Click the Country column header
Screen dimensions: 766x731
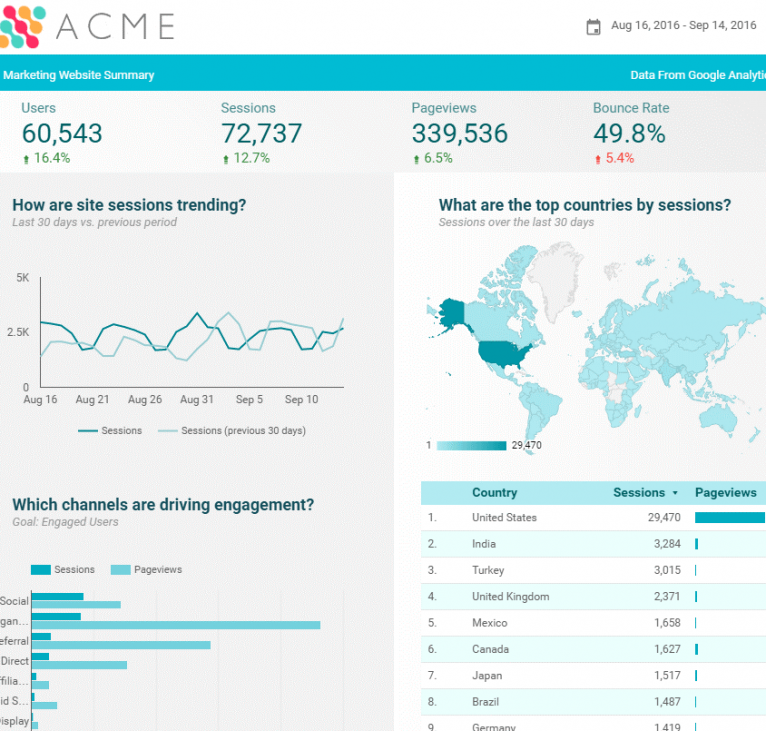click(x=494, y=492)
